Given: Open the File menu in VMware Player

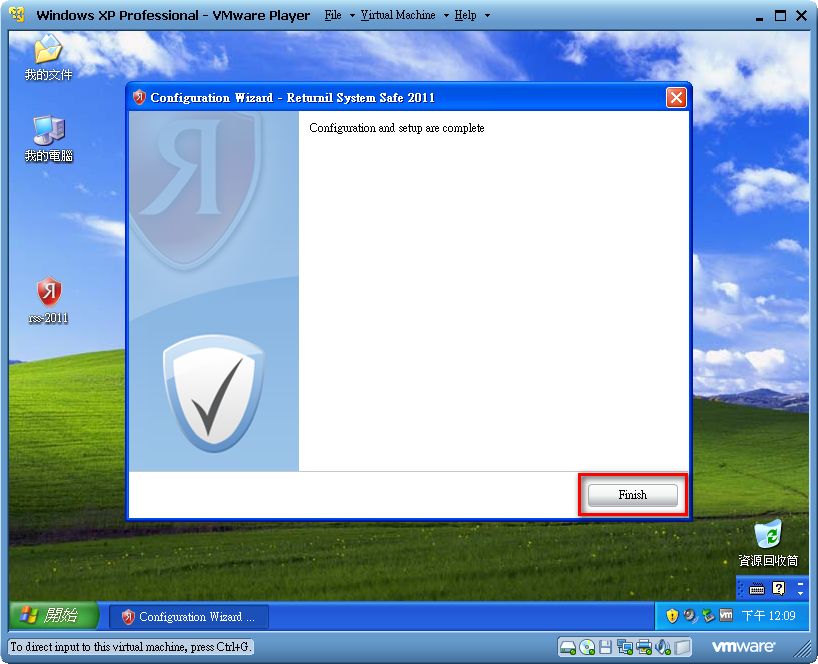Looking at the screenshot, I should tap(333, 15).
